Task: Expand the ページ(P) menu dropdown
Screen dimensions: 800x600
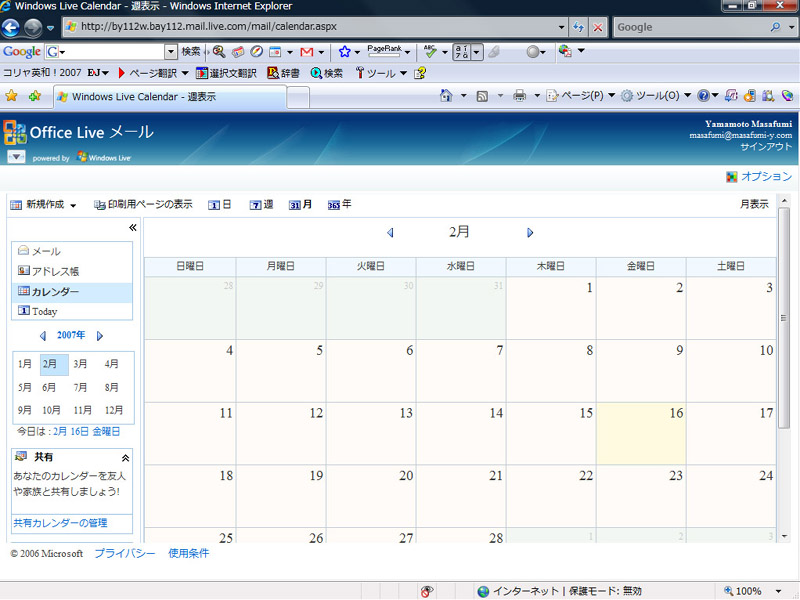Action: [612, 95]
